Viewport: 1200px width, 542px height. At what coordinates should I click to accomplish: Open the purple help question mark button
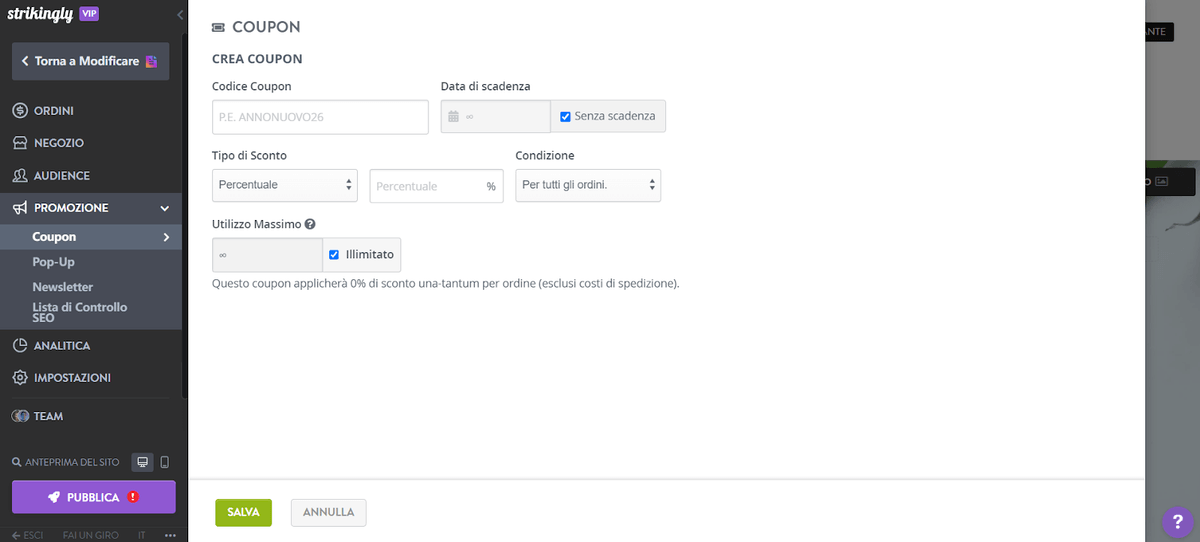pos(1178,522)
